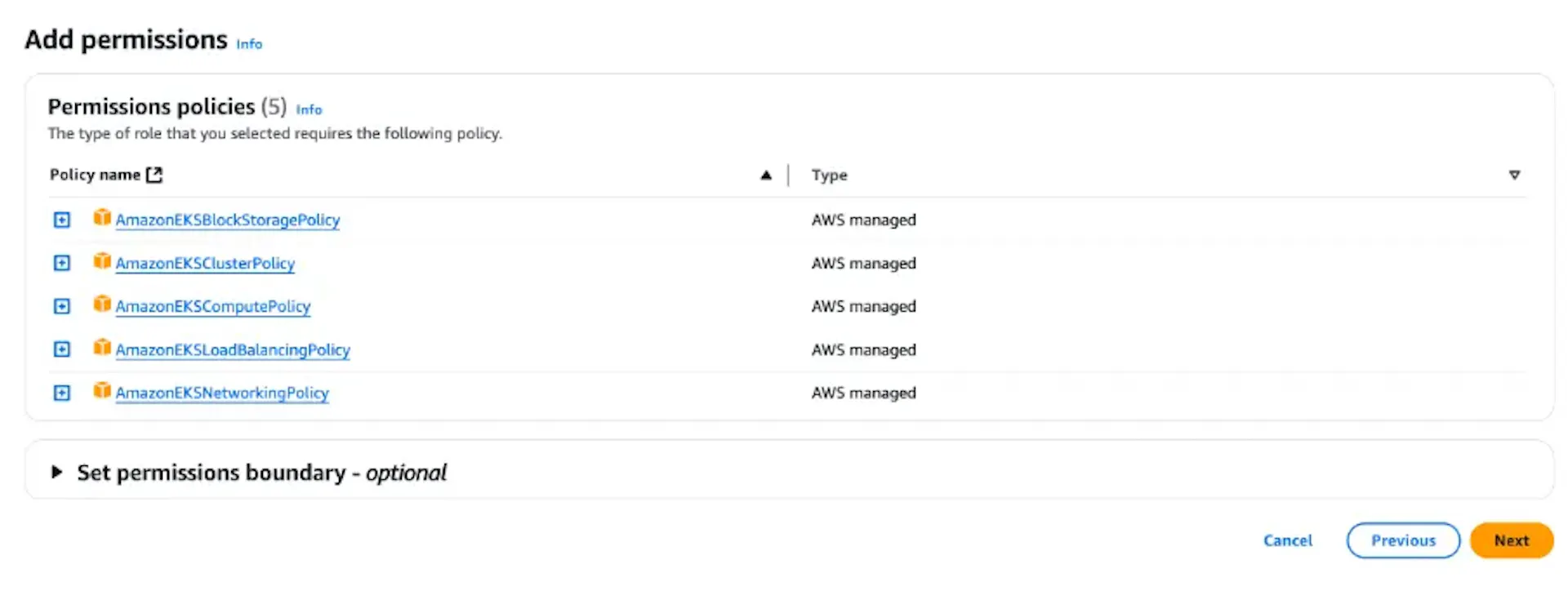
Task: Click the Policy name column header
Action: pyautogui.click(x=95, y=175)
